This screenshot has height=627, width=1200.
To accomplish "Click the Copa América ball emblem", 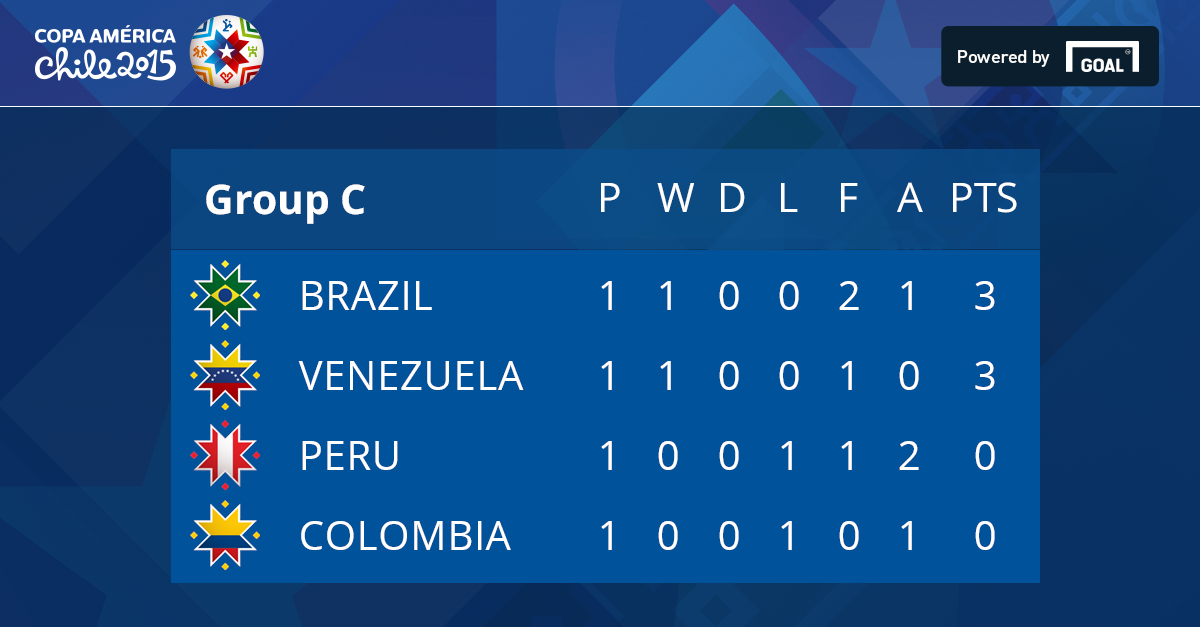I will tap(226, 51).
